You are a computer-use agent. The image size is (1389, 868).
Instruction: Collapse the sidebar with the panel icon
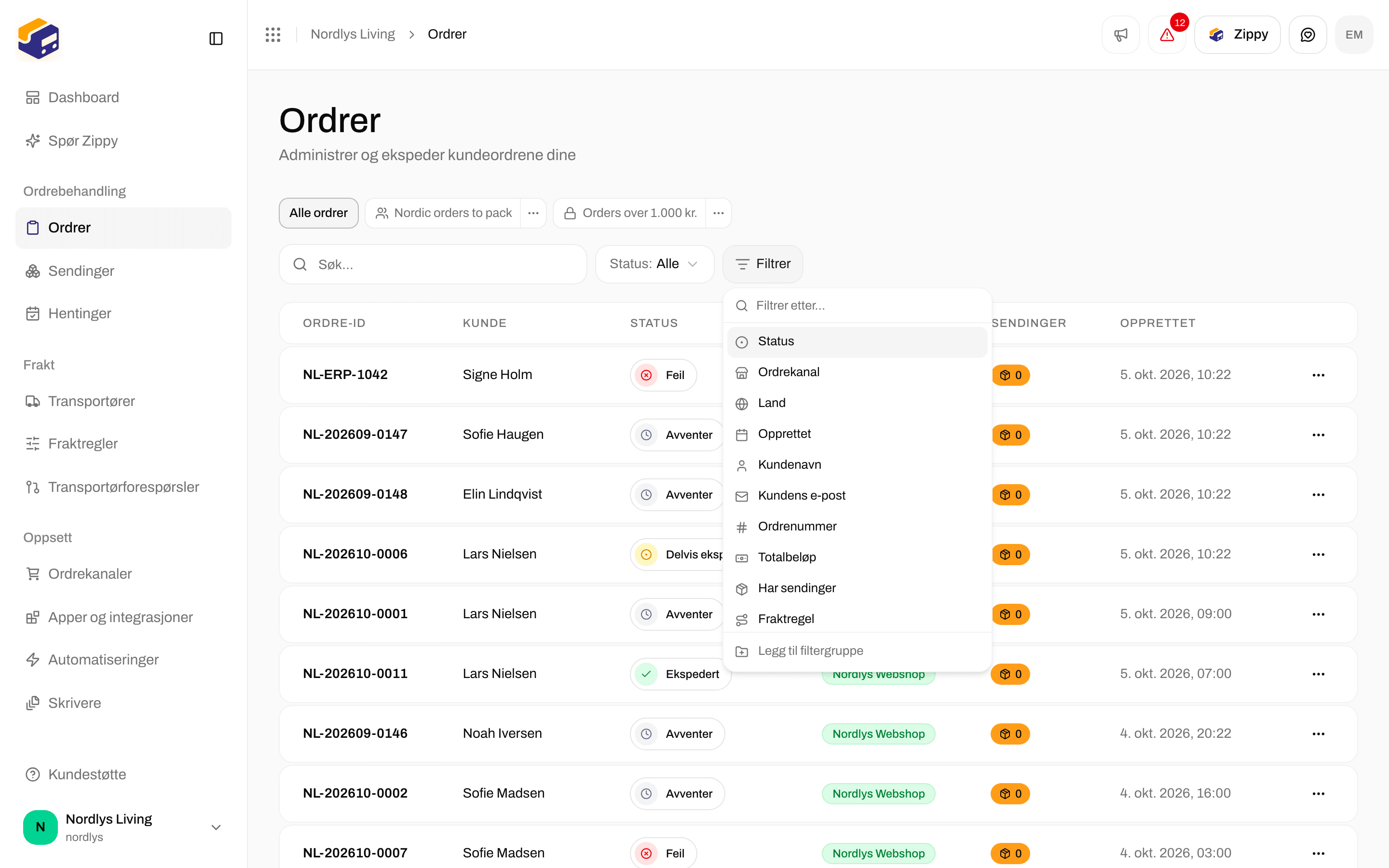coord(216,39)
